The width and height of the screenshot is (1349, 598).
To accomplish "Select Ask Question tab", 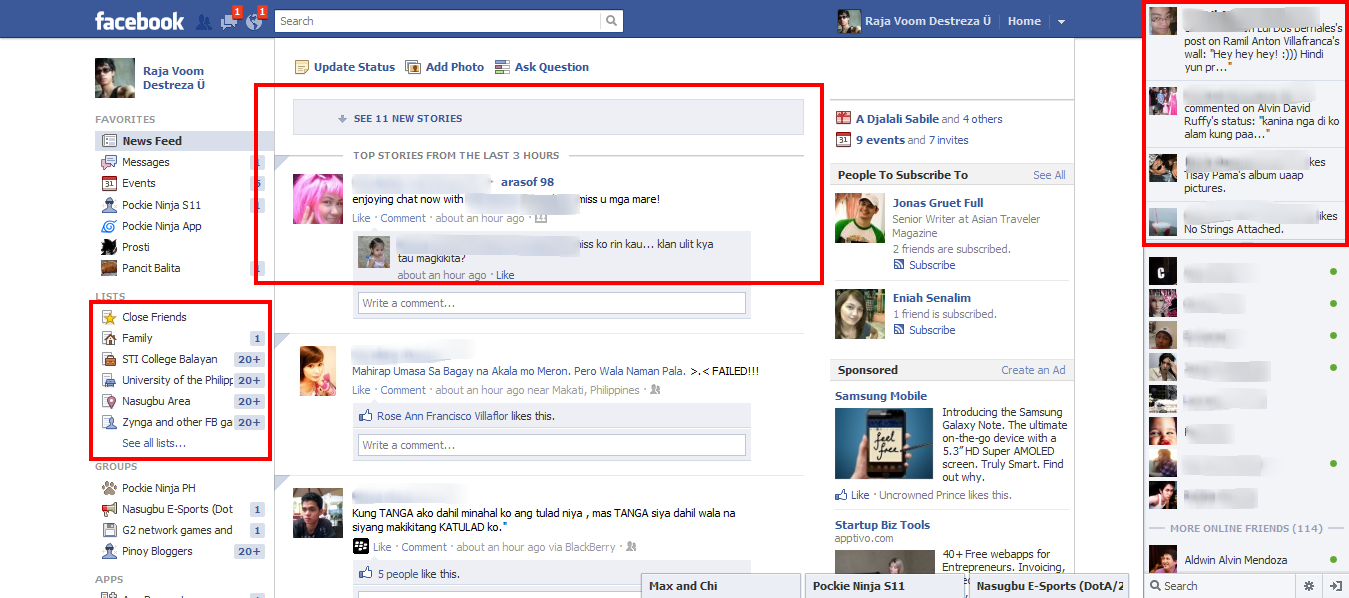I will point(541,67).
